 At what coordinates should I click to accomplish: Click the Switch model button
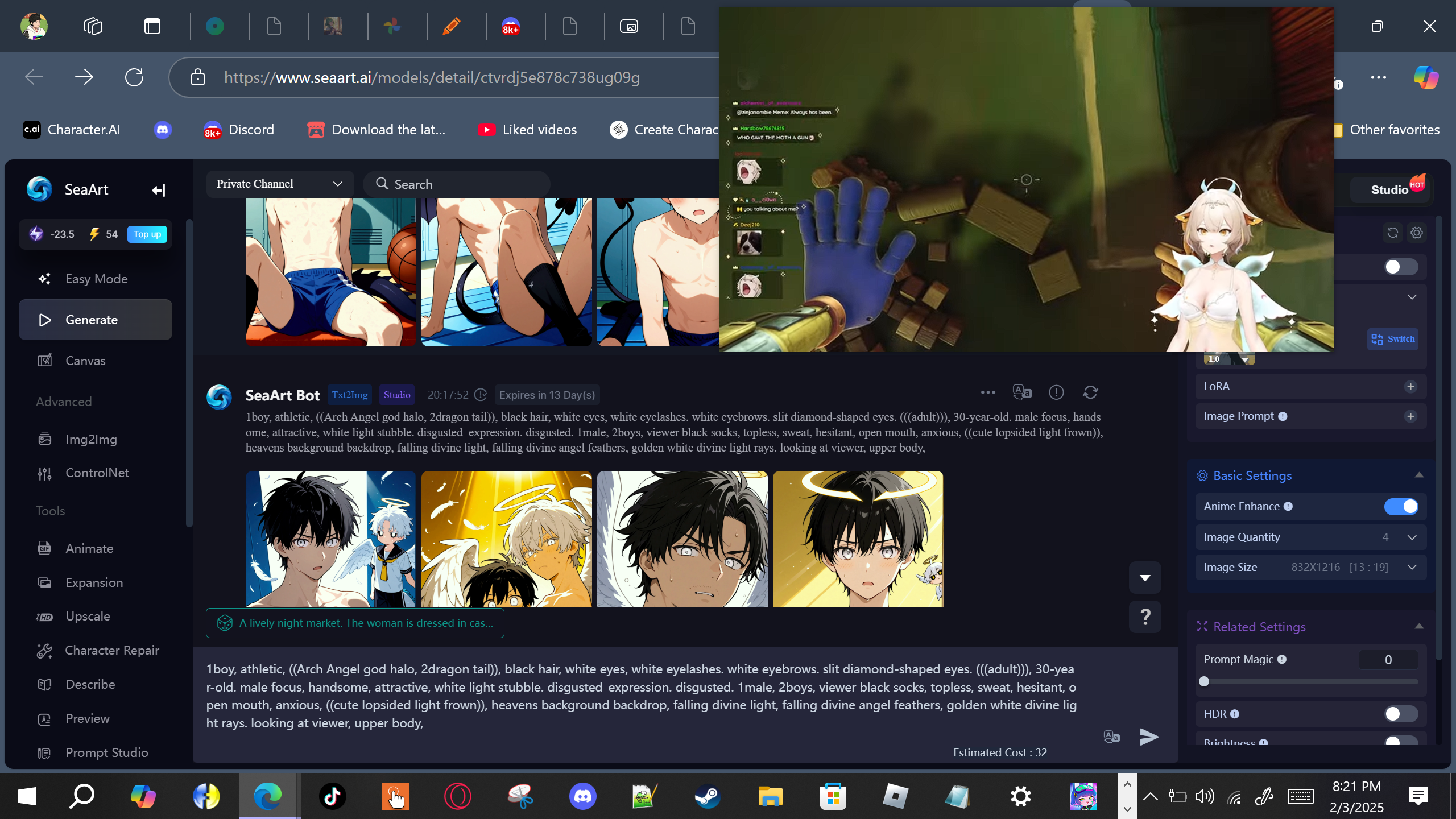[1392, 339]
